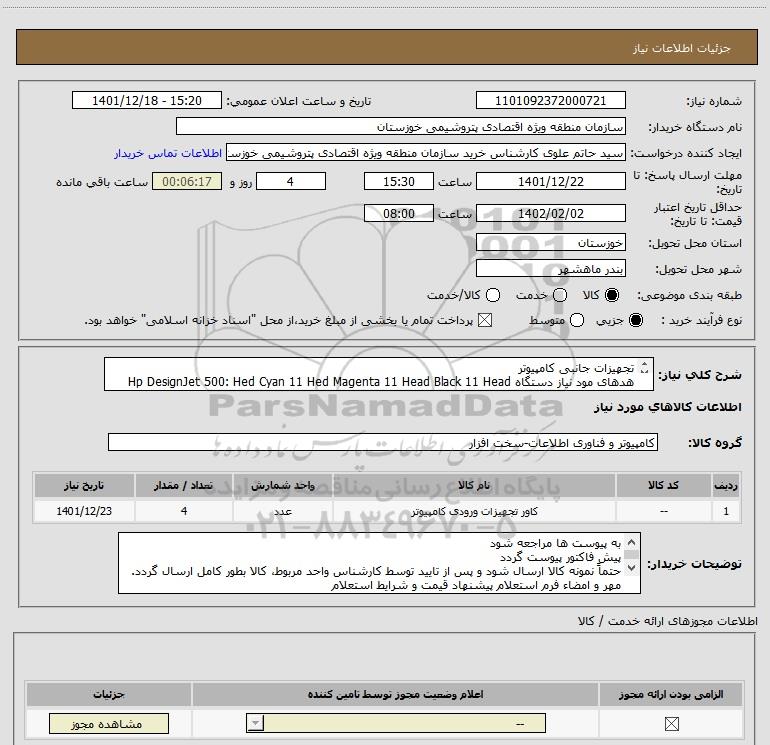Click the کد کالا column header
Screen dimensions: 770x745
pos(663,485)
